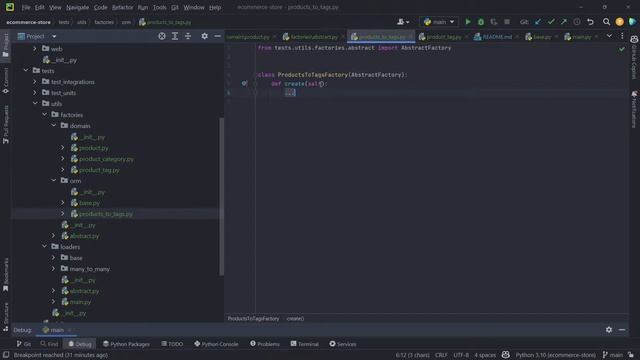Screen dimensions: 640x360
Task: Collapse all in Project tree
Action: click(x=188, y=36)
